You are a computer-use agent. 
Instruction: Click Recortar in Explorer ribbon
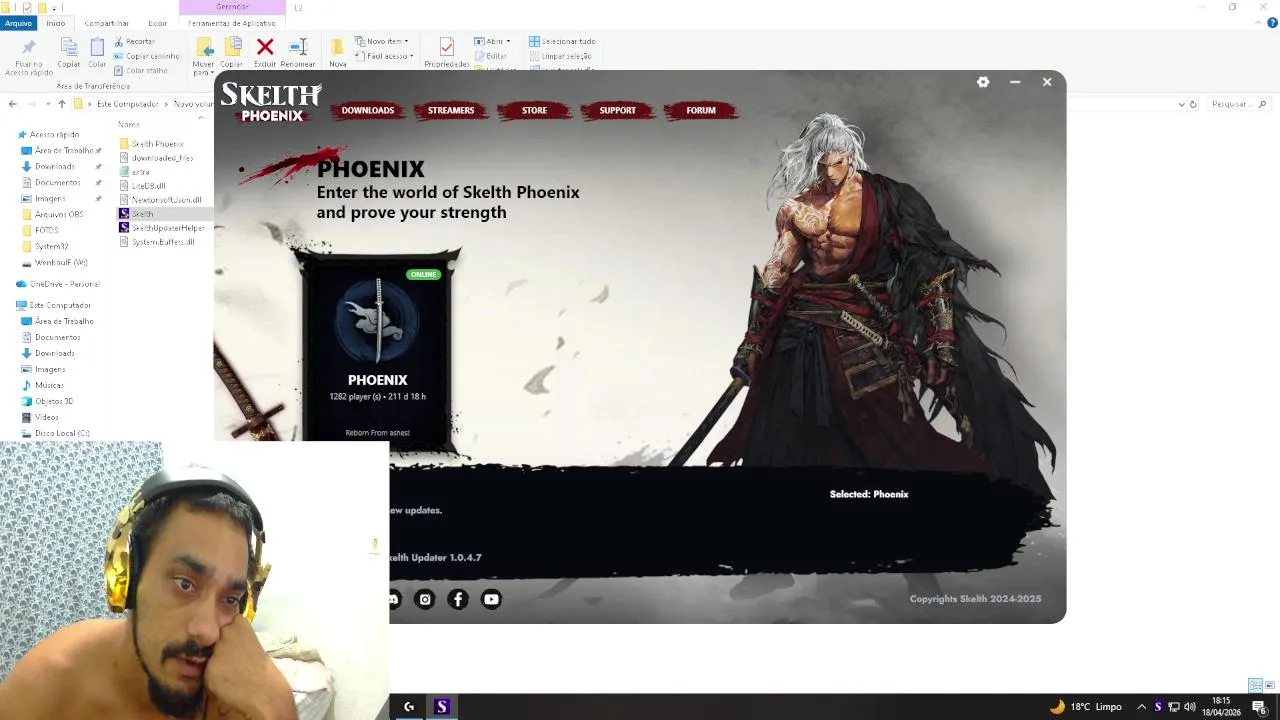coord(134,41)
